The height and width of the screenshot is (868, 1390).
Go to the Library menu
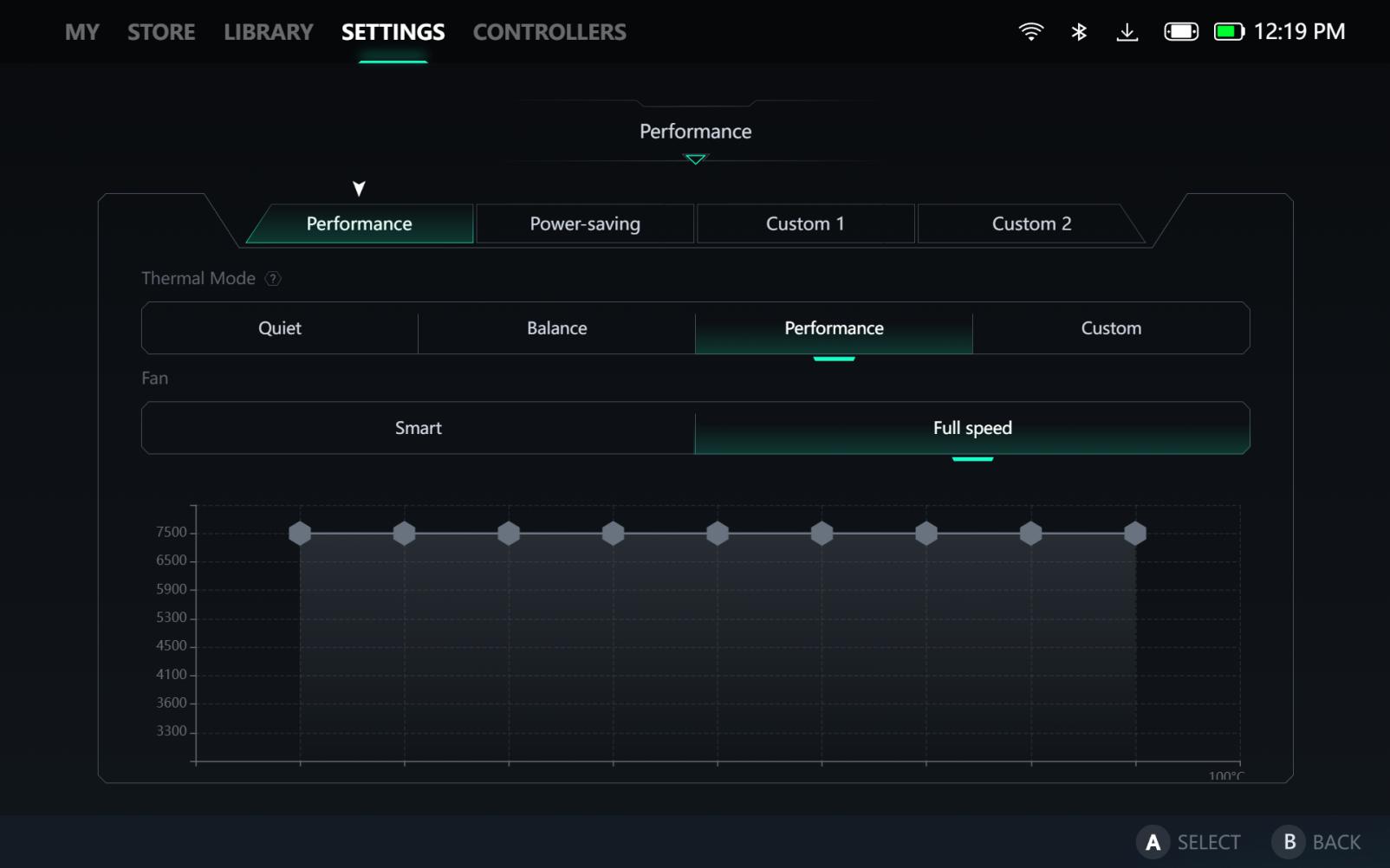(x=268, y=32)
